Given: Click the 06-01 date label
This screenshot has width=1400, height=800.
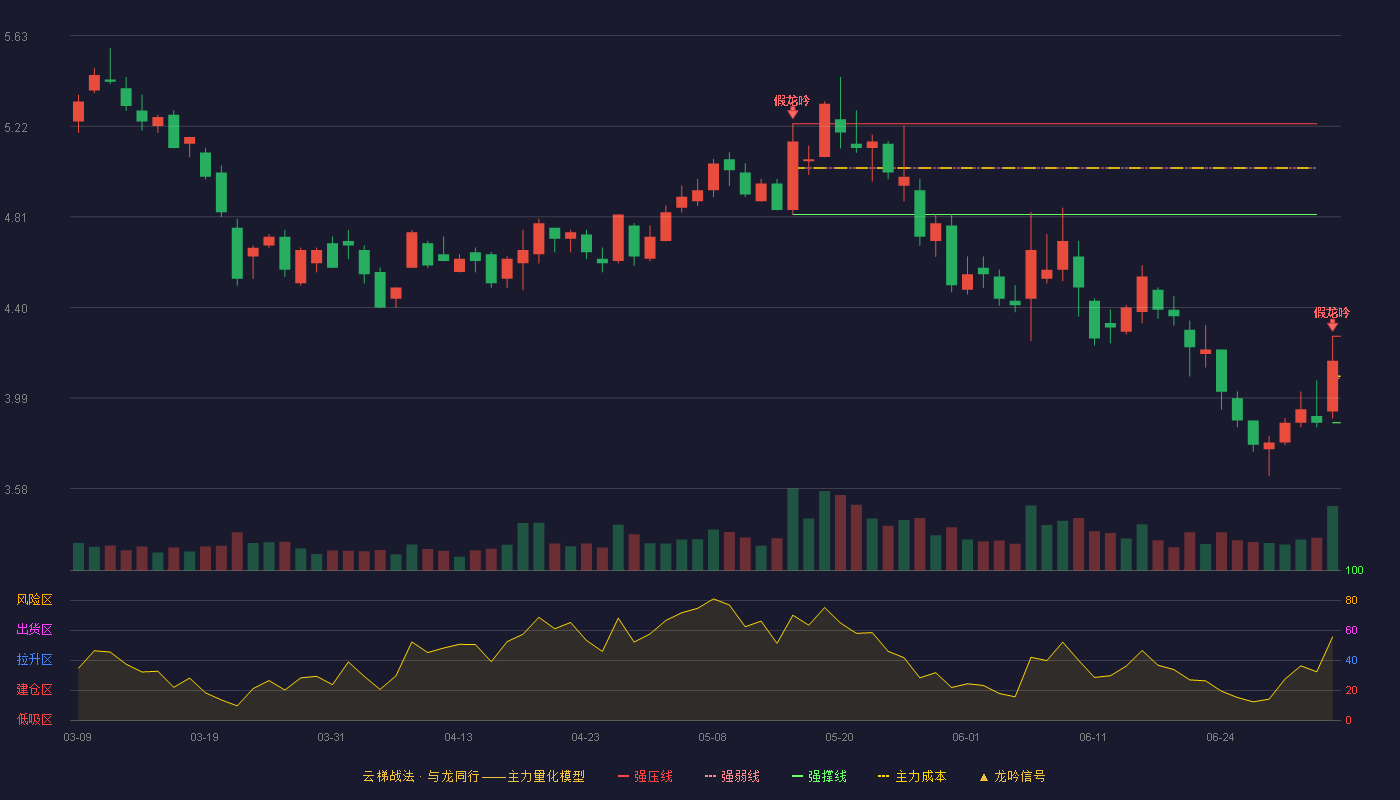Looking at the screenshot, I should pyautogui.click(x=966, y=737).
